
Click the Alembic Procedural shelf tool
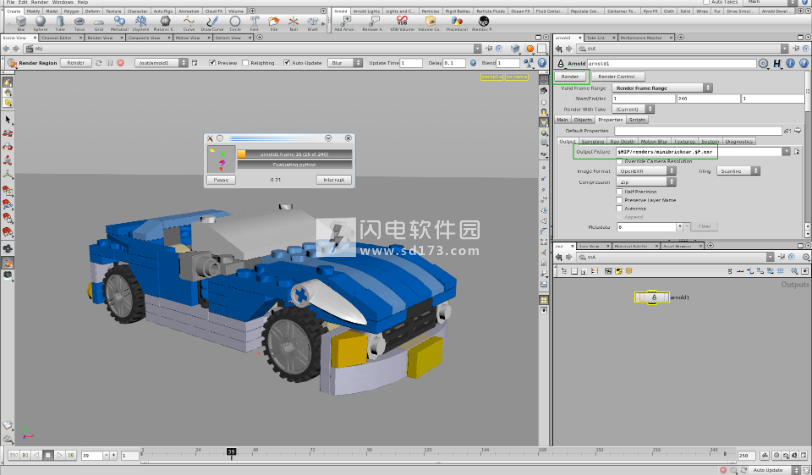click(483, 23)
